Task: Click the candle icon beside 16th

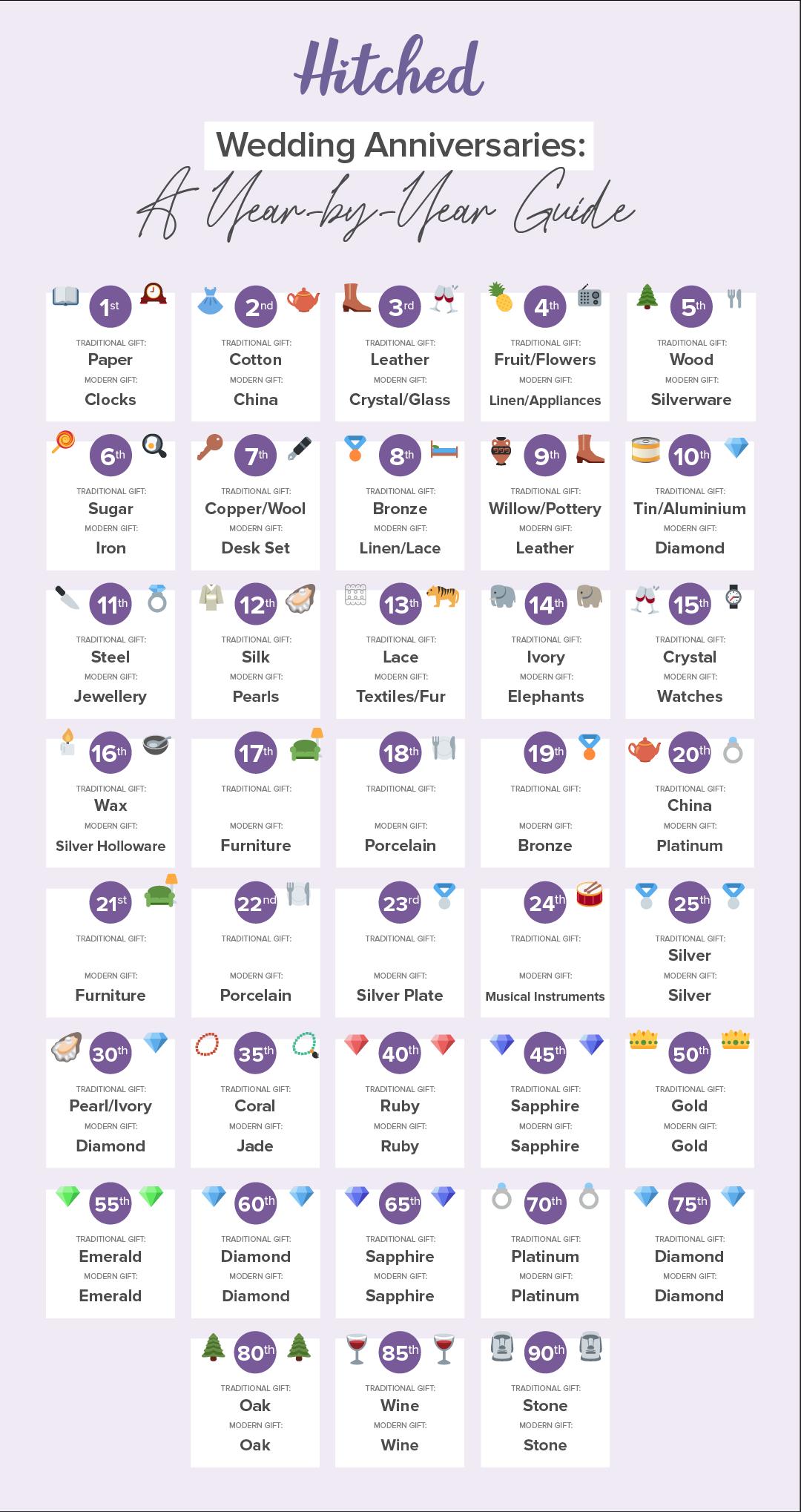Action: click(x=67, y=742)
